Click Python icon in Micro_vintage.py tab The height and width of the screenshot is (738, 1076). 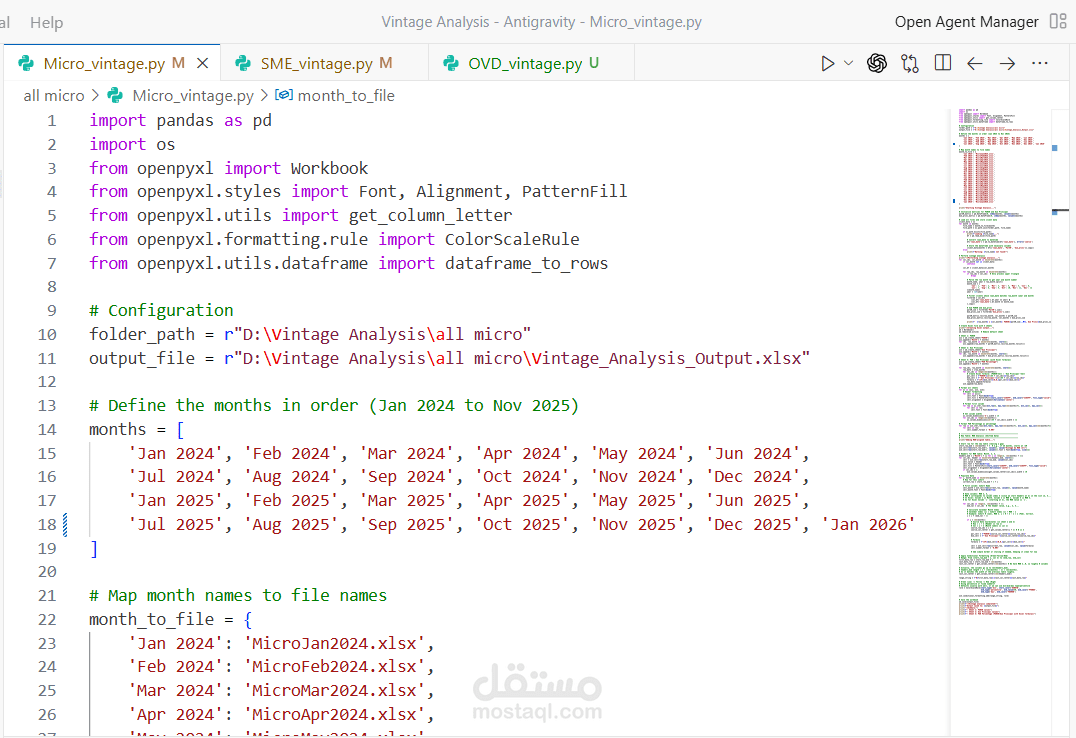click(26, 64)
